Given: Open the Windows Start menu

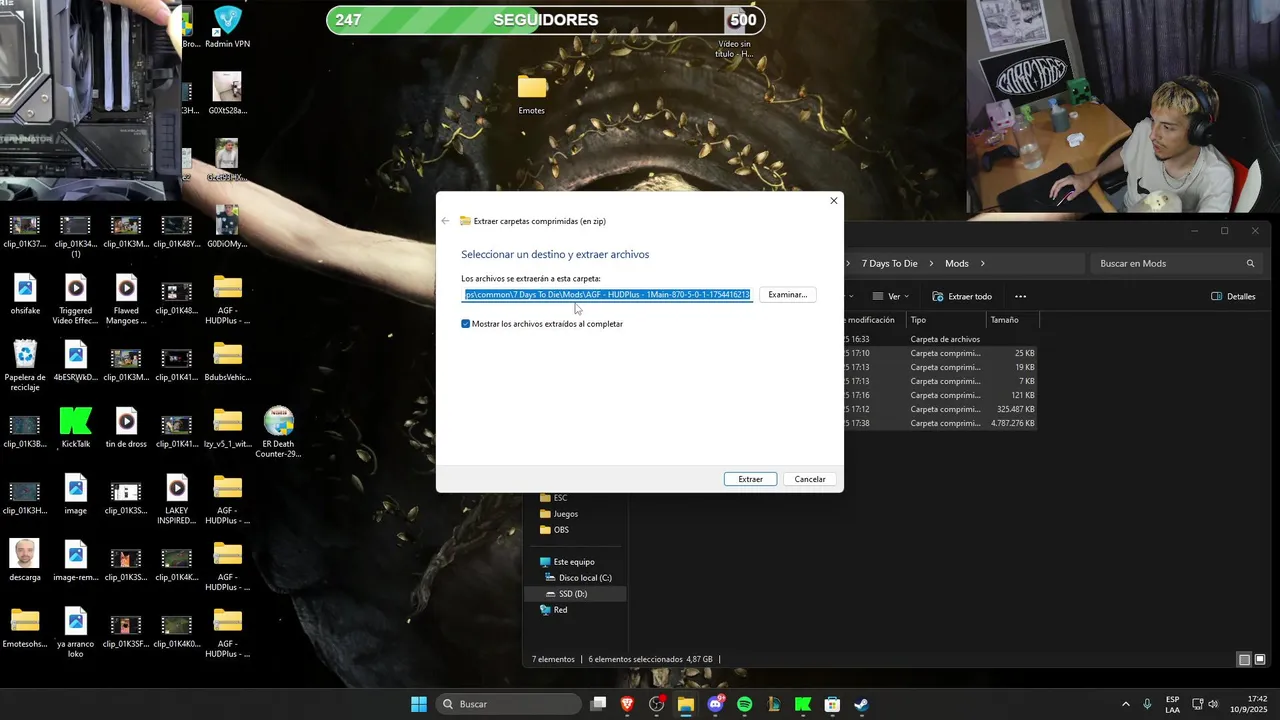Looking at the screenshot, I should 419,704.
